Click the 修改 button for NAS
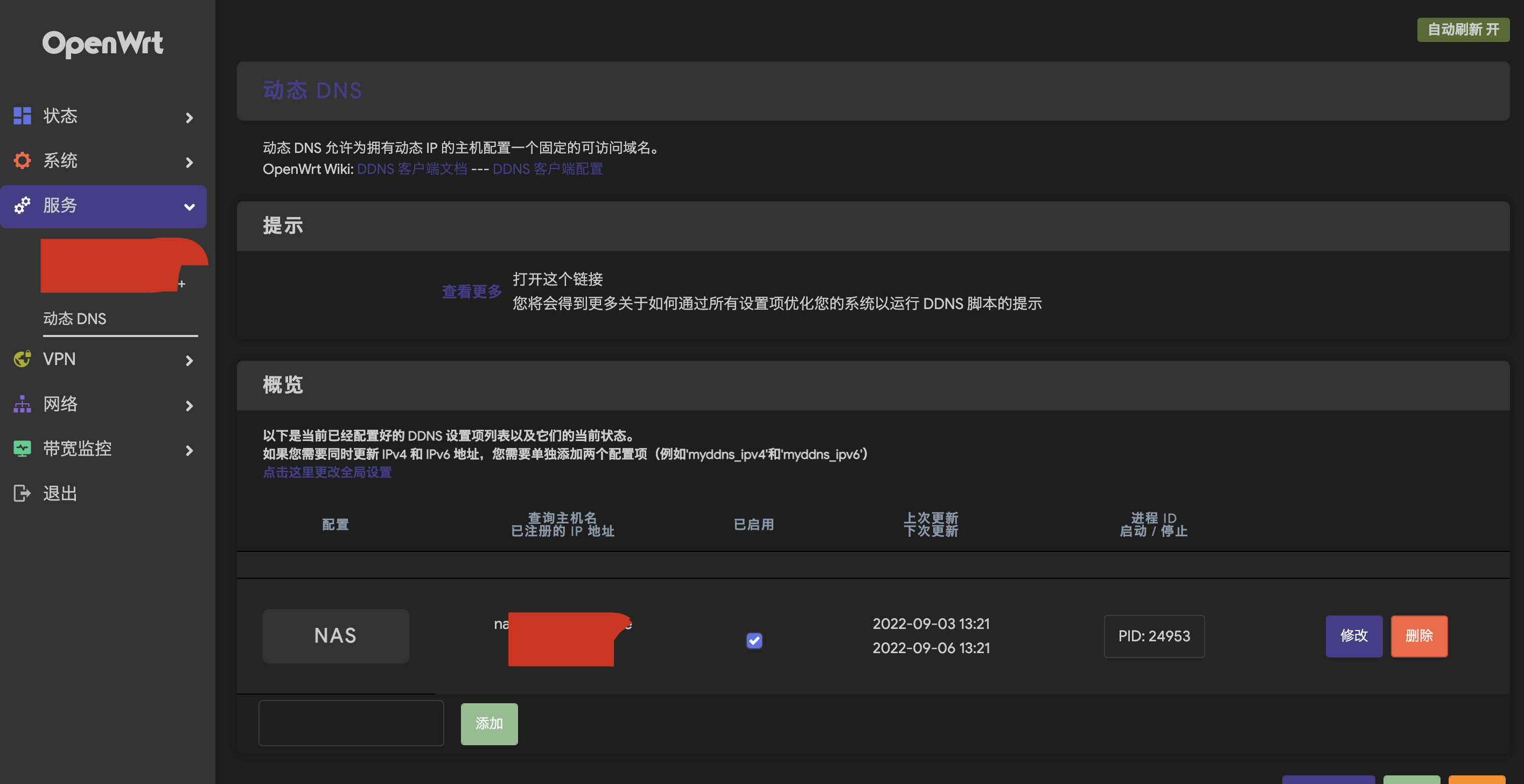The width and height of the screenshot is (1524, 784). pos(1353,635)
